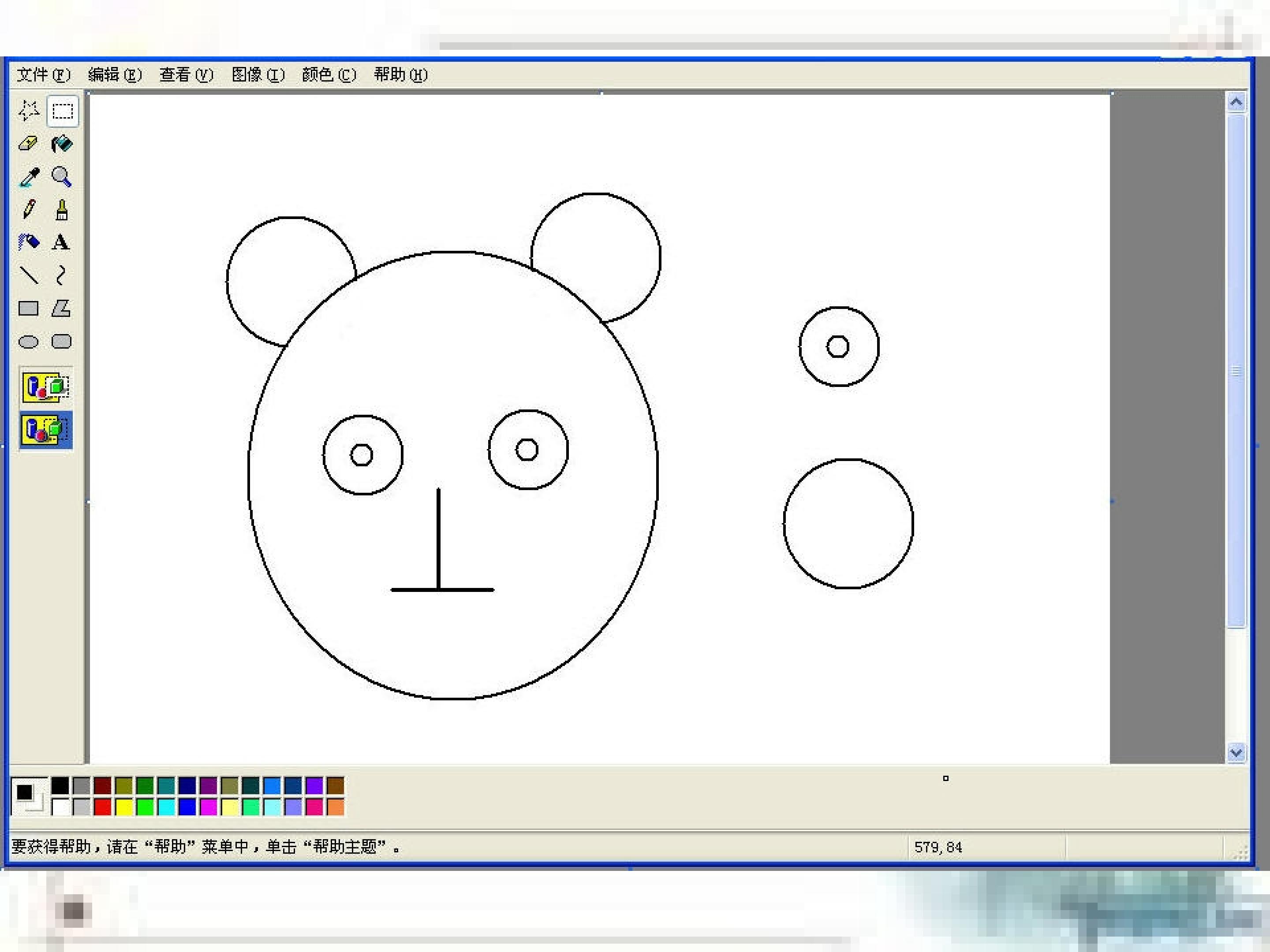Choose the magenta color swatch
The width and height of the screenshot is (1270, 952).
coord(209,807)
